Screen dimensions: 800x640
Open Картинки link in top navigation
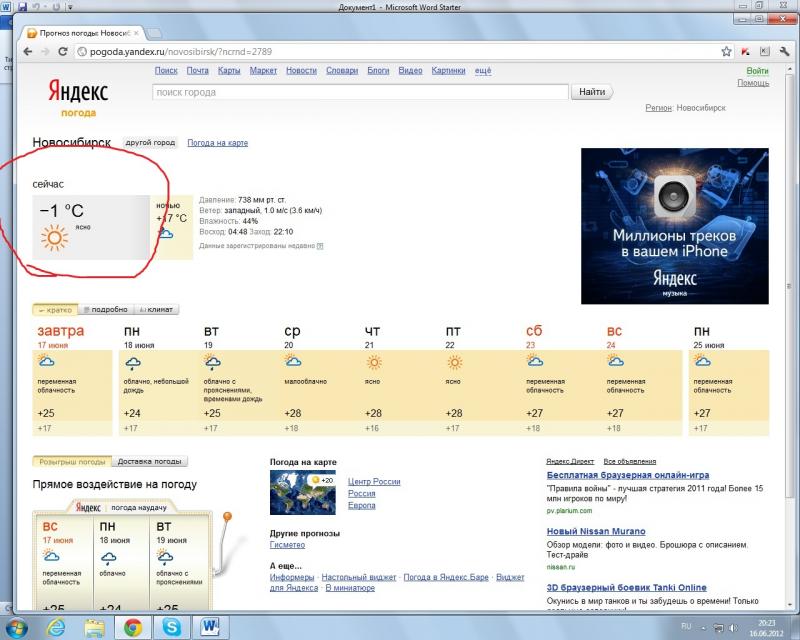(x=448, y=70)
